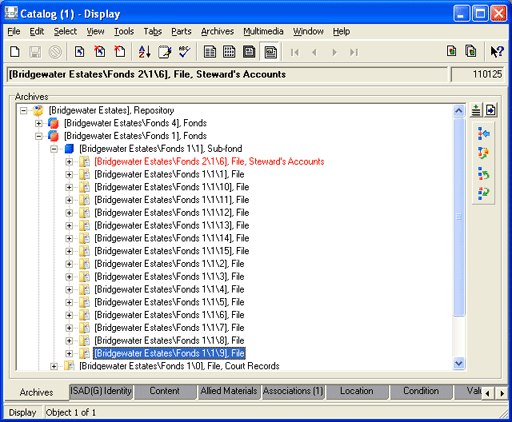Go to the previous record arrow
This screenshot has width=512, height=422.
click(314, 52)
